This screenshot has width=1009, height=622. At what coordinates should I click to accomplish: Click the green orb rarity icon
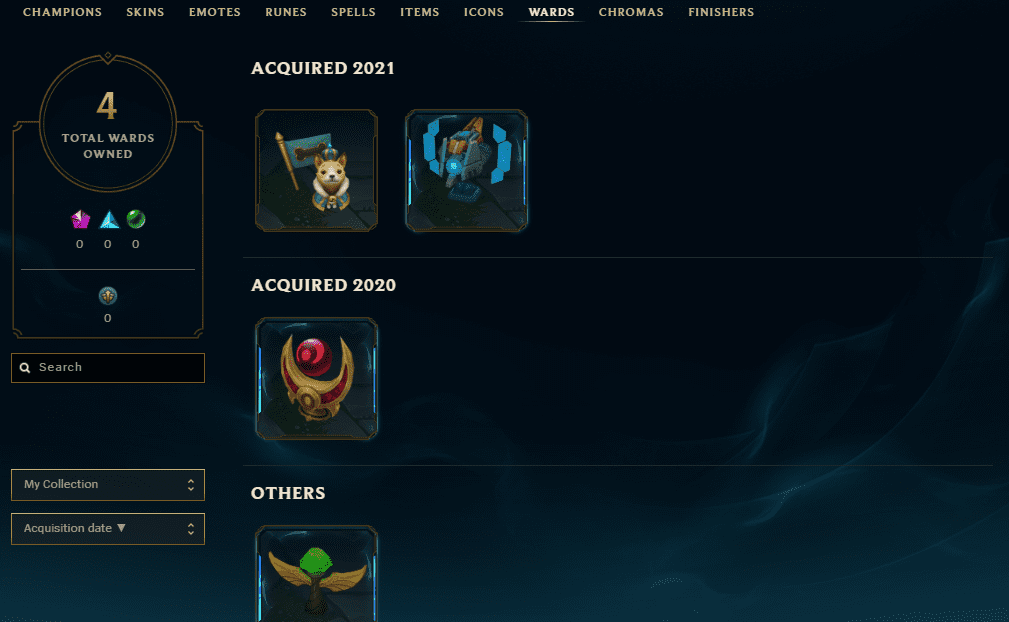pyautogui.click(x=136, y=219)
